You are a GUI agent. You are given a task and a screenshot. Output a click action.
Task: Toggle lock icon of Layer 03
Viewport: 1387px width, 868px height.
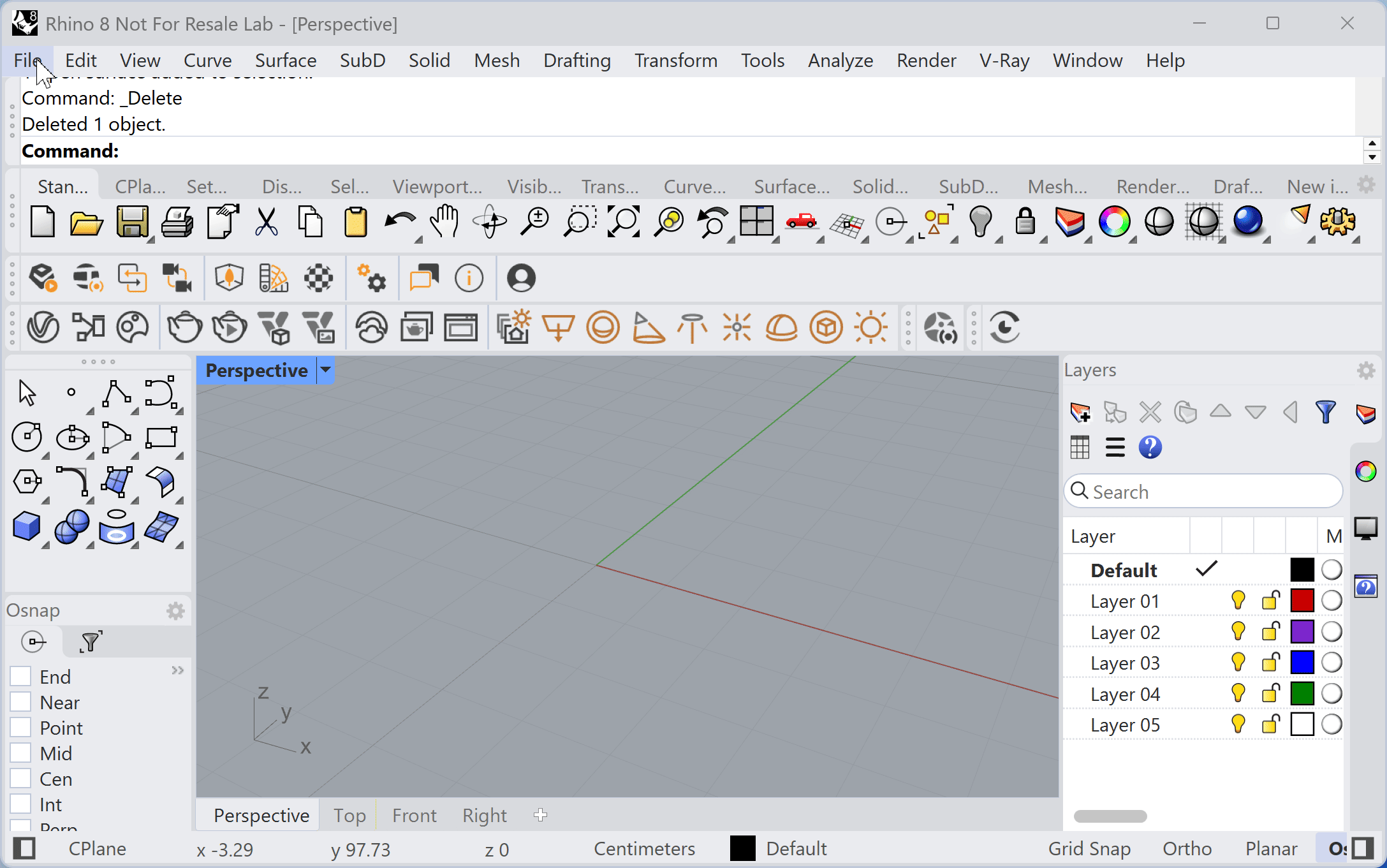[x=1270, y=663]
